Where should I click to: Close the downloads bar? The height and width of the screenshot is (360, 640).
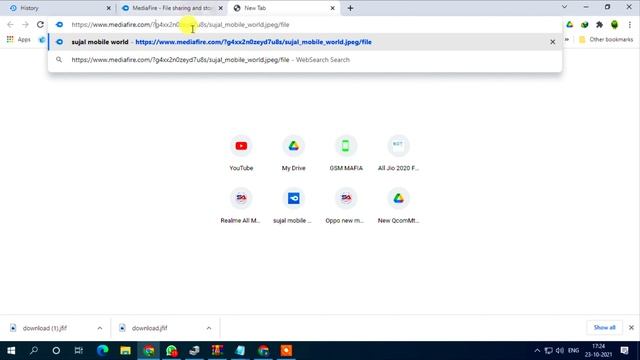coord(631,328)
